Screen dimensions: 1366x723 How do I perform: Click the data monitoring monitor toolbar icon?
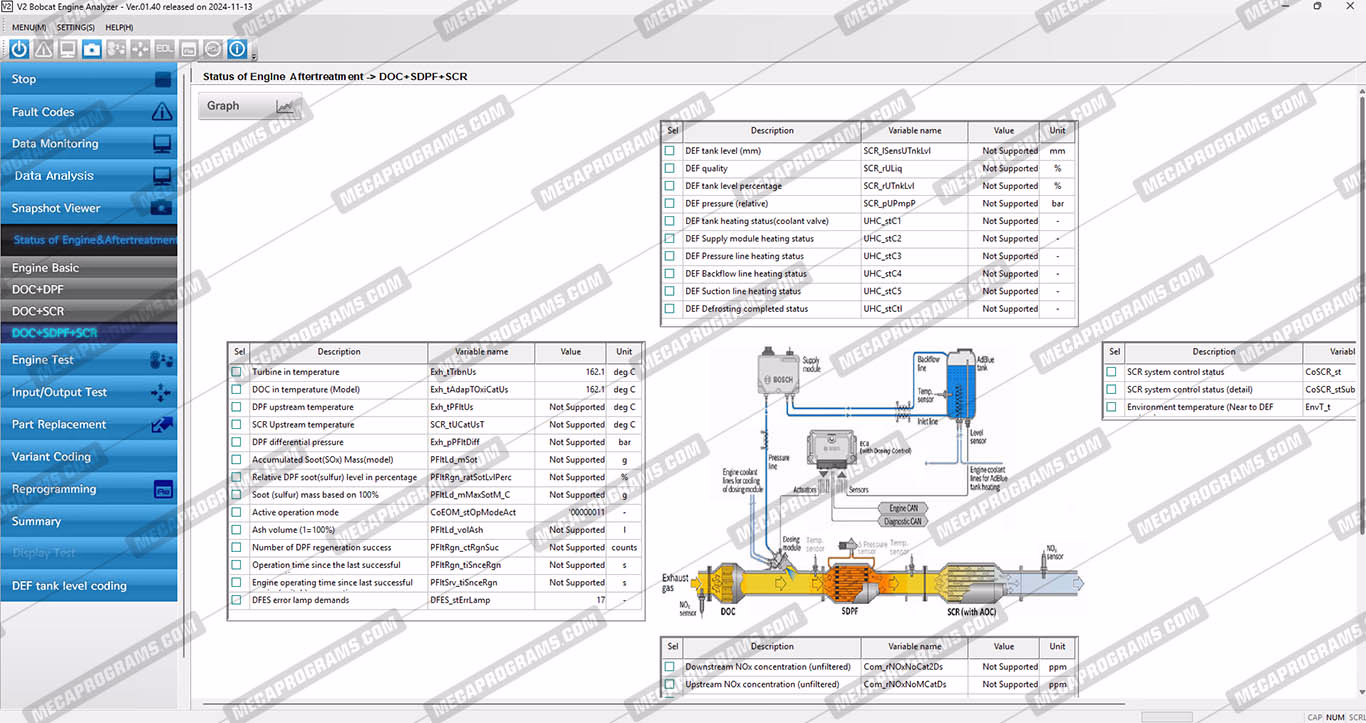point(68,48)
